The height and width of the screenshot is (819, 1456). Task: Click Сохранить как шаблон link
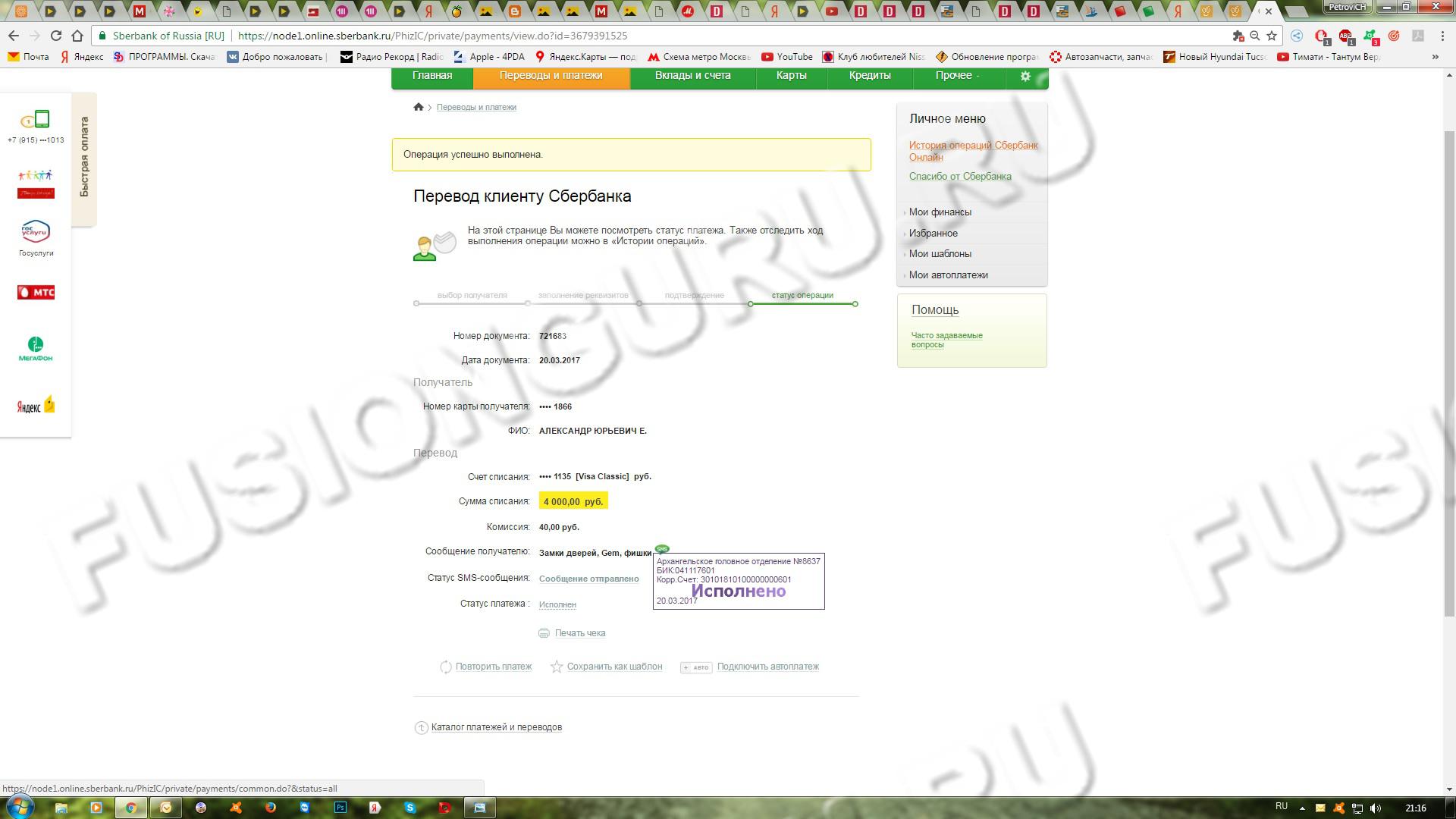[x=615, y=667]
